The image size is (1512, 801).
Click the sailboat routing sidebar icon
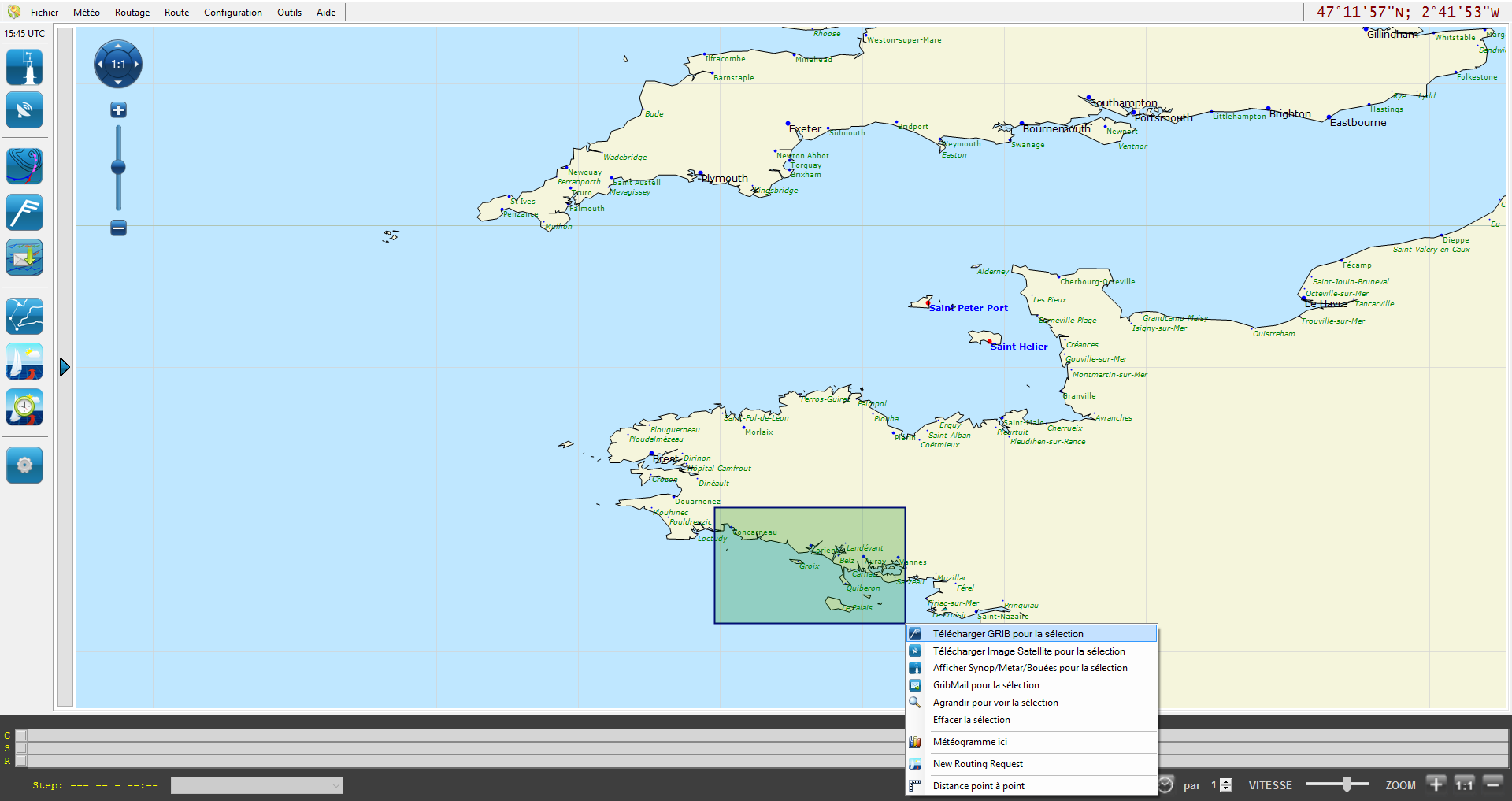pyautogui.click(x=24, y=362)
